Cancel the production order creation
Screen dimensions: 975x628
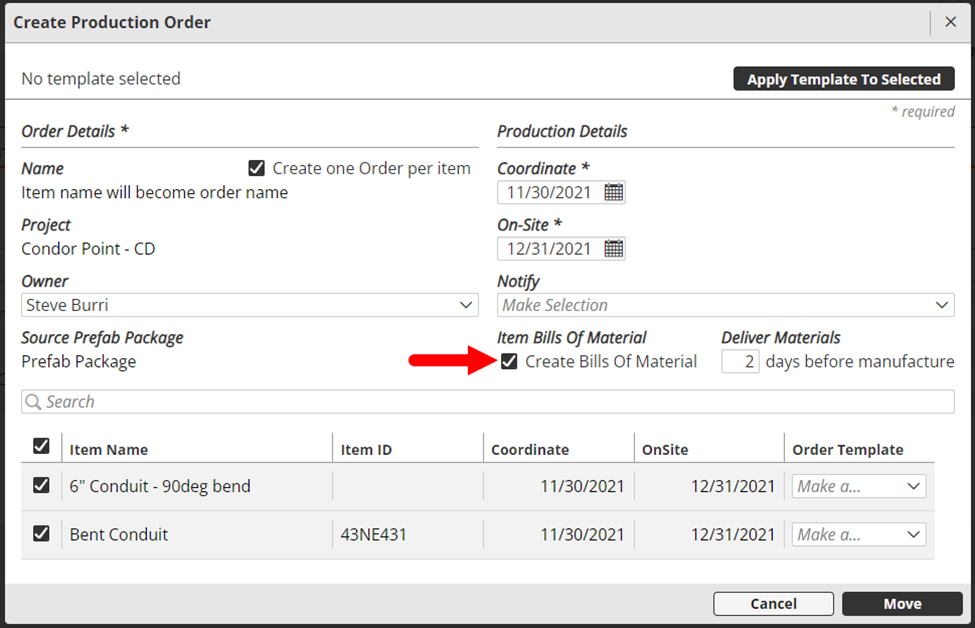click(773, 603)
